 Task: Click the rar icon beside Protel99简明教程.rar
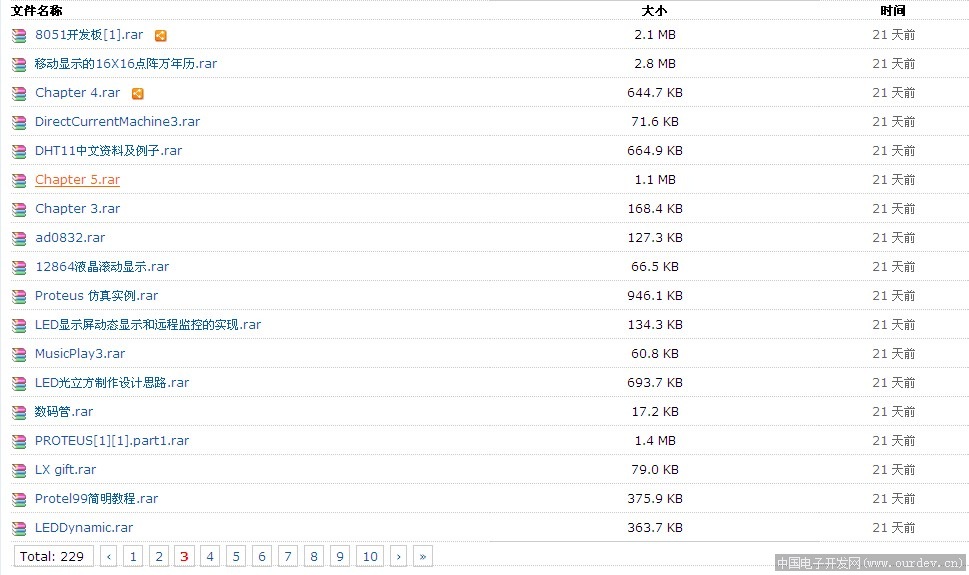coord(19,500)
